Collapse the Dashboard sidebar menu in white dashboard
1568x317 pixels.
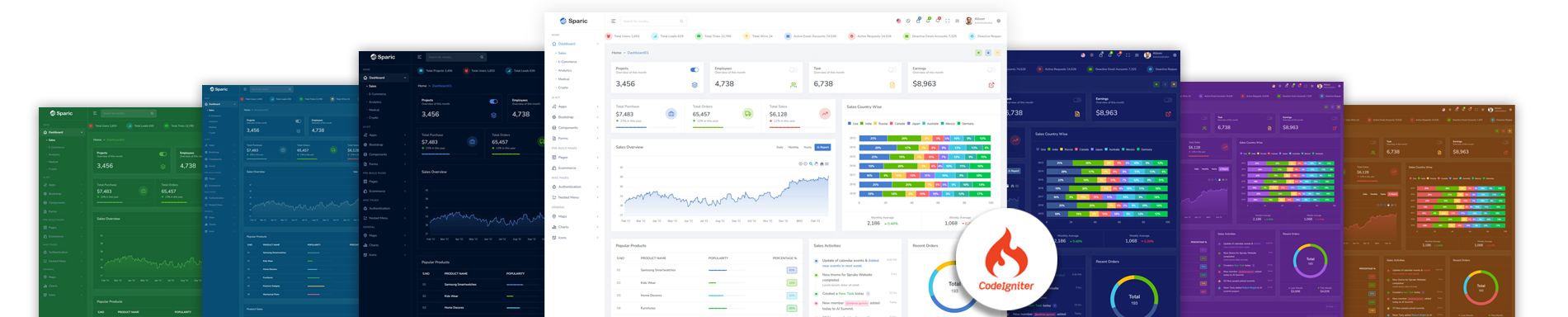[575, 44]
